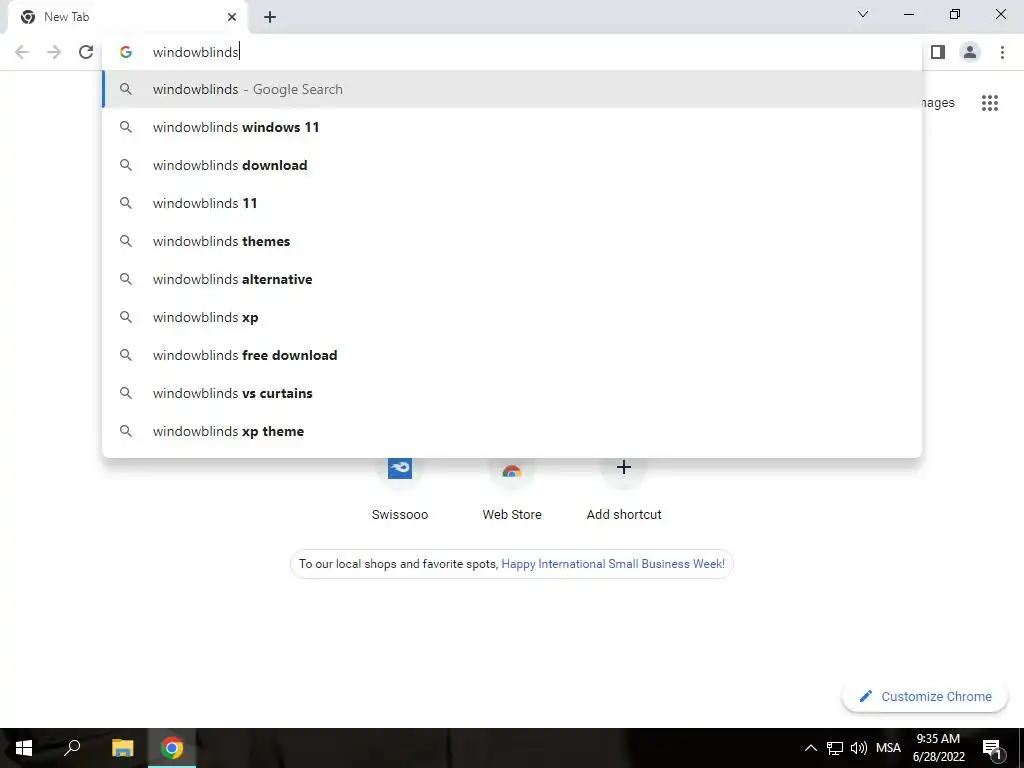Open the Chrome side panel icon
This screenshot has height=768, width=1024.
938,52
